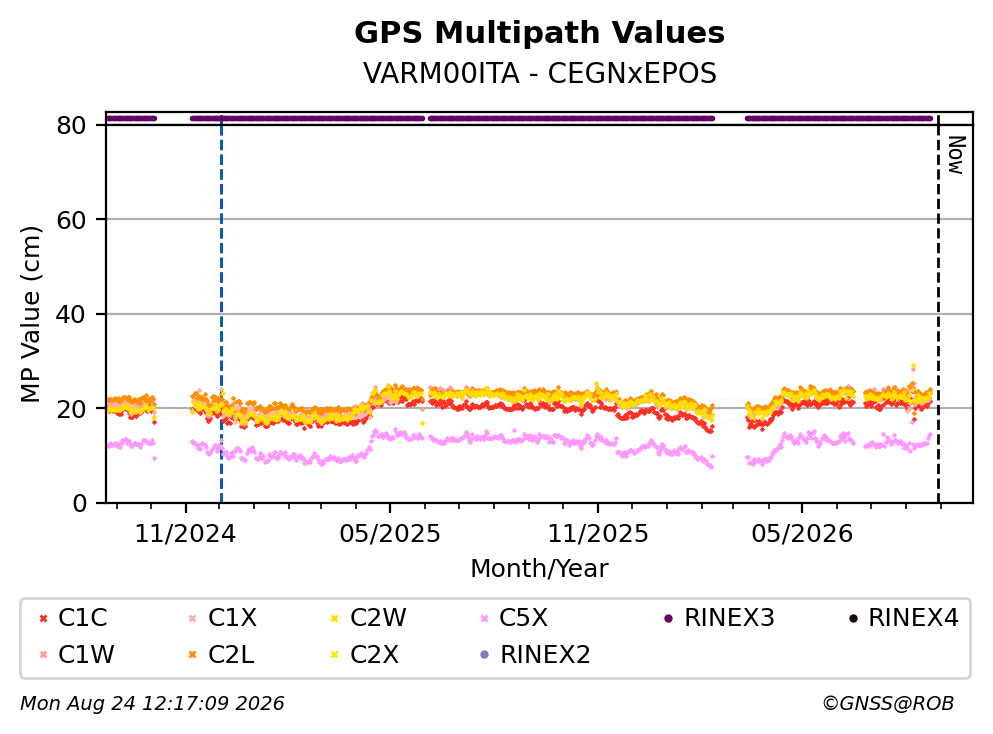Image resolution: width=993 pixels, height=734 pixels.
Task: Click the RINEX3 purple dot marker
Action: point(668,618)
